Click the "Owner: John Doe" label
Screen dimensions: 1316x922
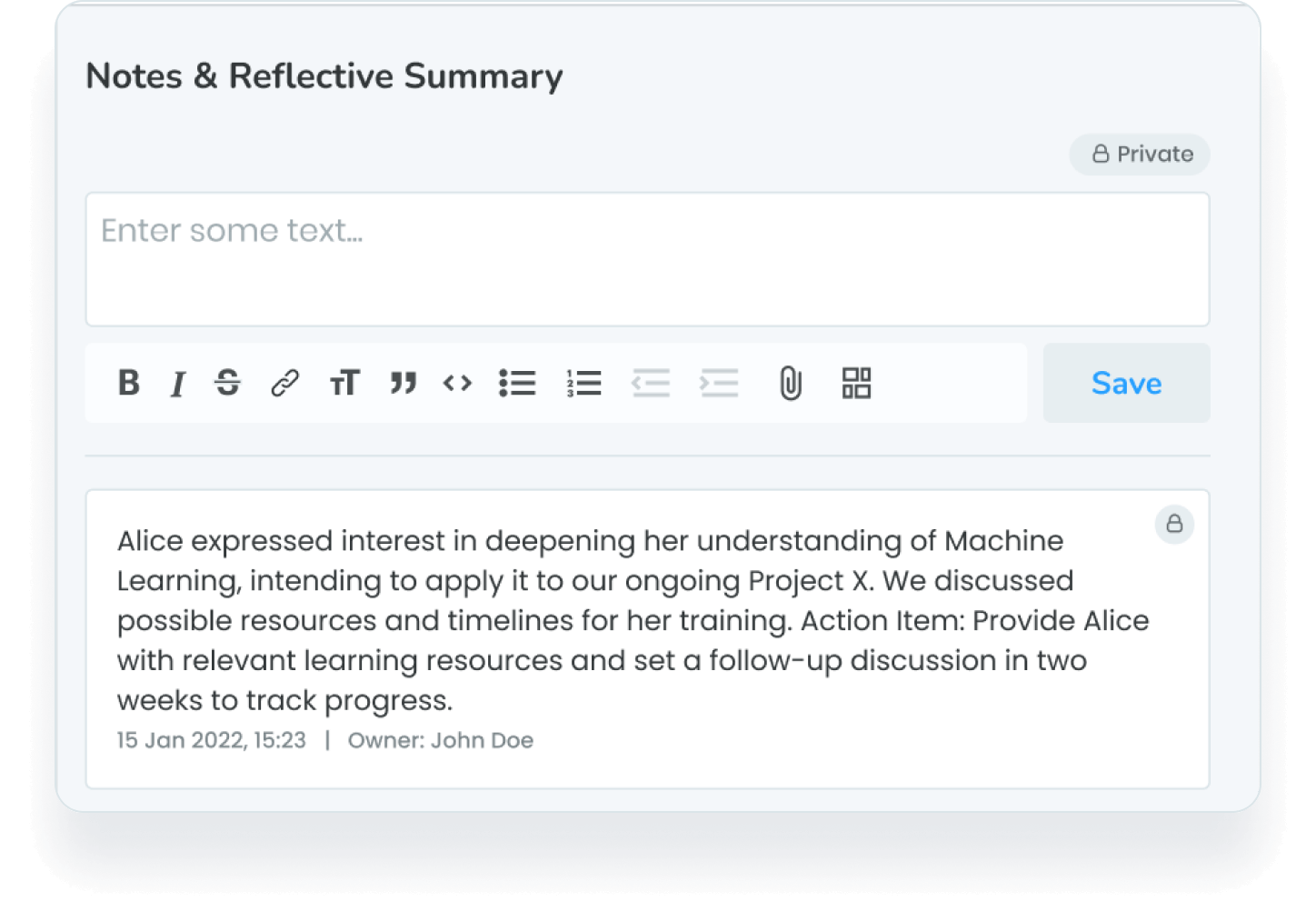[x=441, y=740]
